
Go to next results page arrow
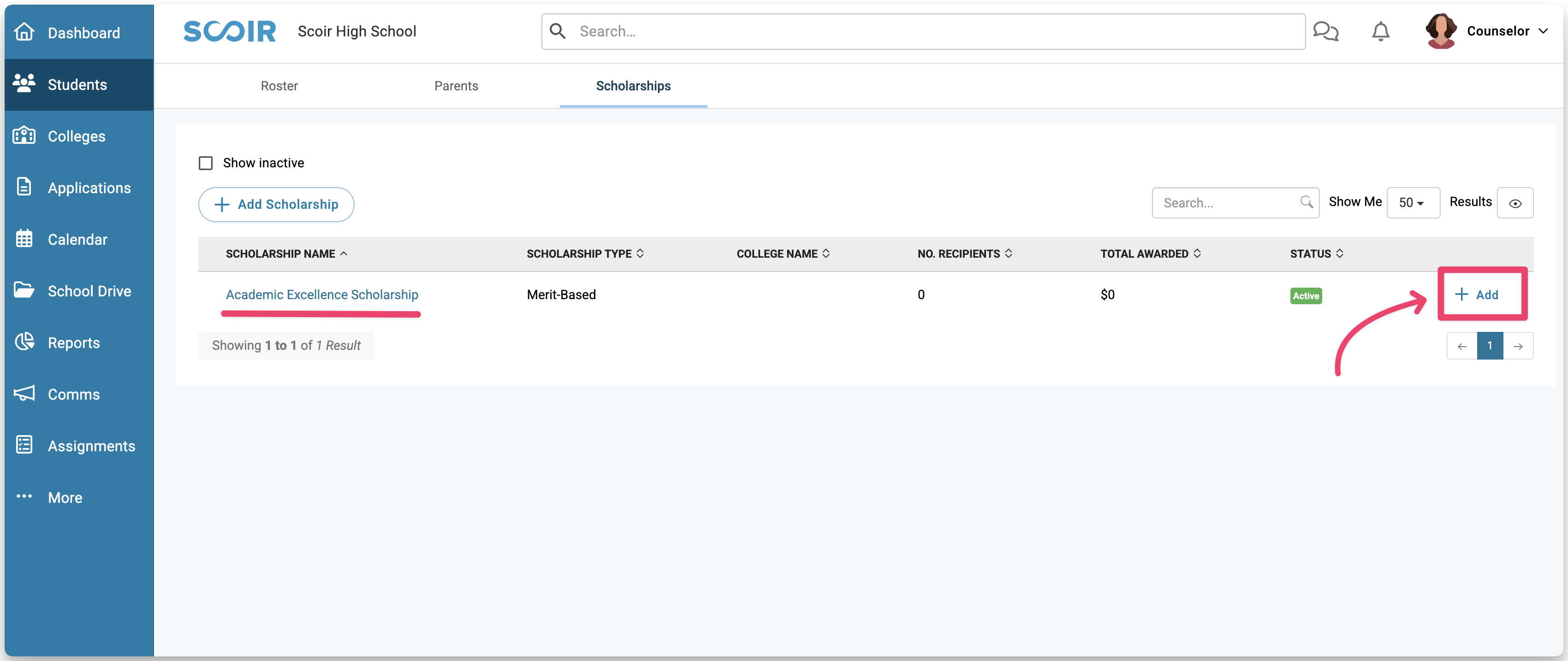(1518, 346)
